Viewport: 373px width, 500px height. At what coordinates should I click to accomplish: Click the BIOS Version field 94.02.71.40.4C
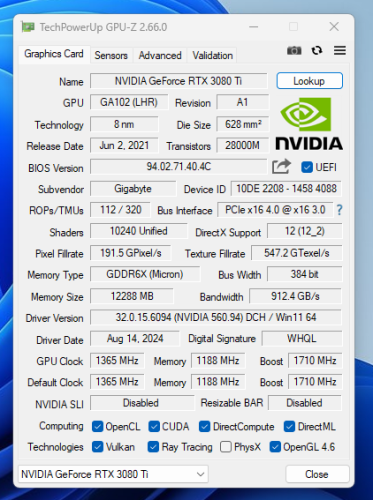(x=178, y=167)
